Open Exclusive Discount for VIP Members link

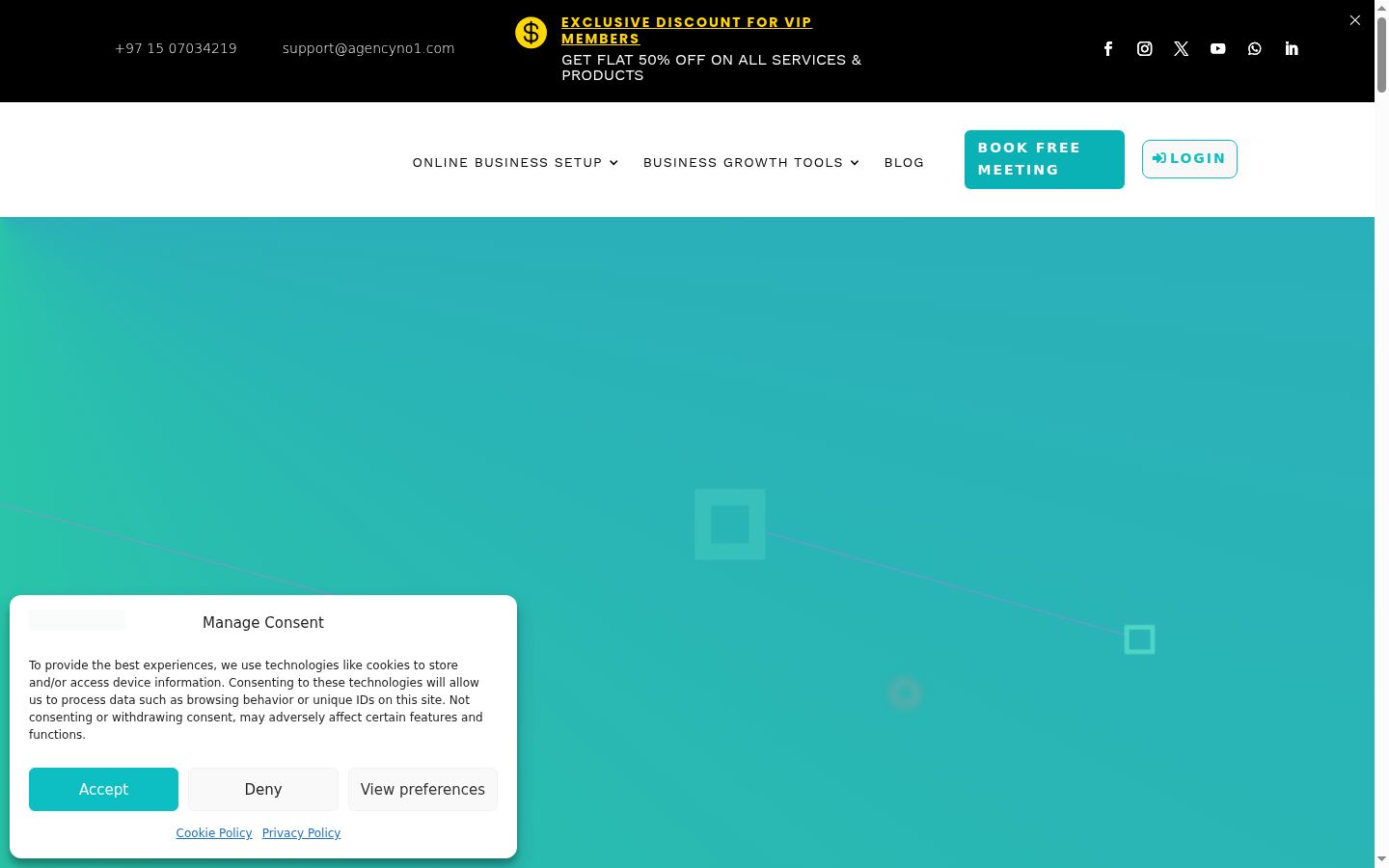point(687,30)
